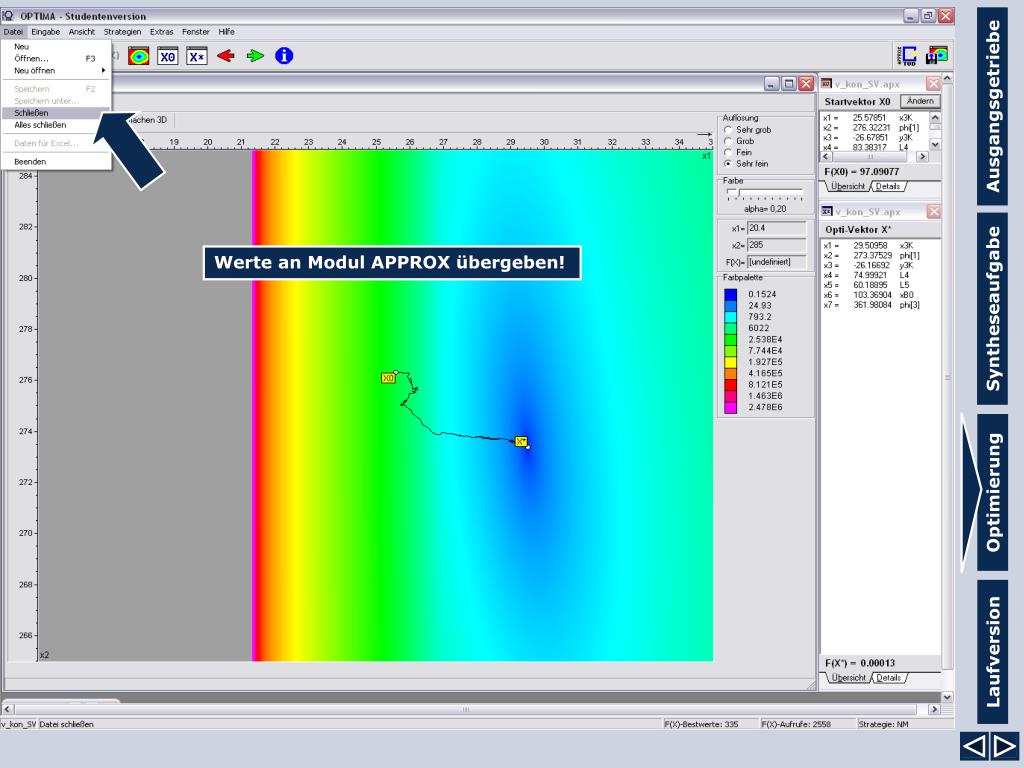Click the 'F(X)-Bestwerte: 335' status entry
1024x768 pixels.
[x=701, y=724]
